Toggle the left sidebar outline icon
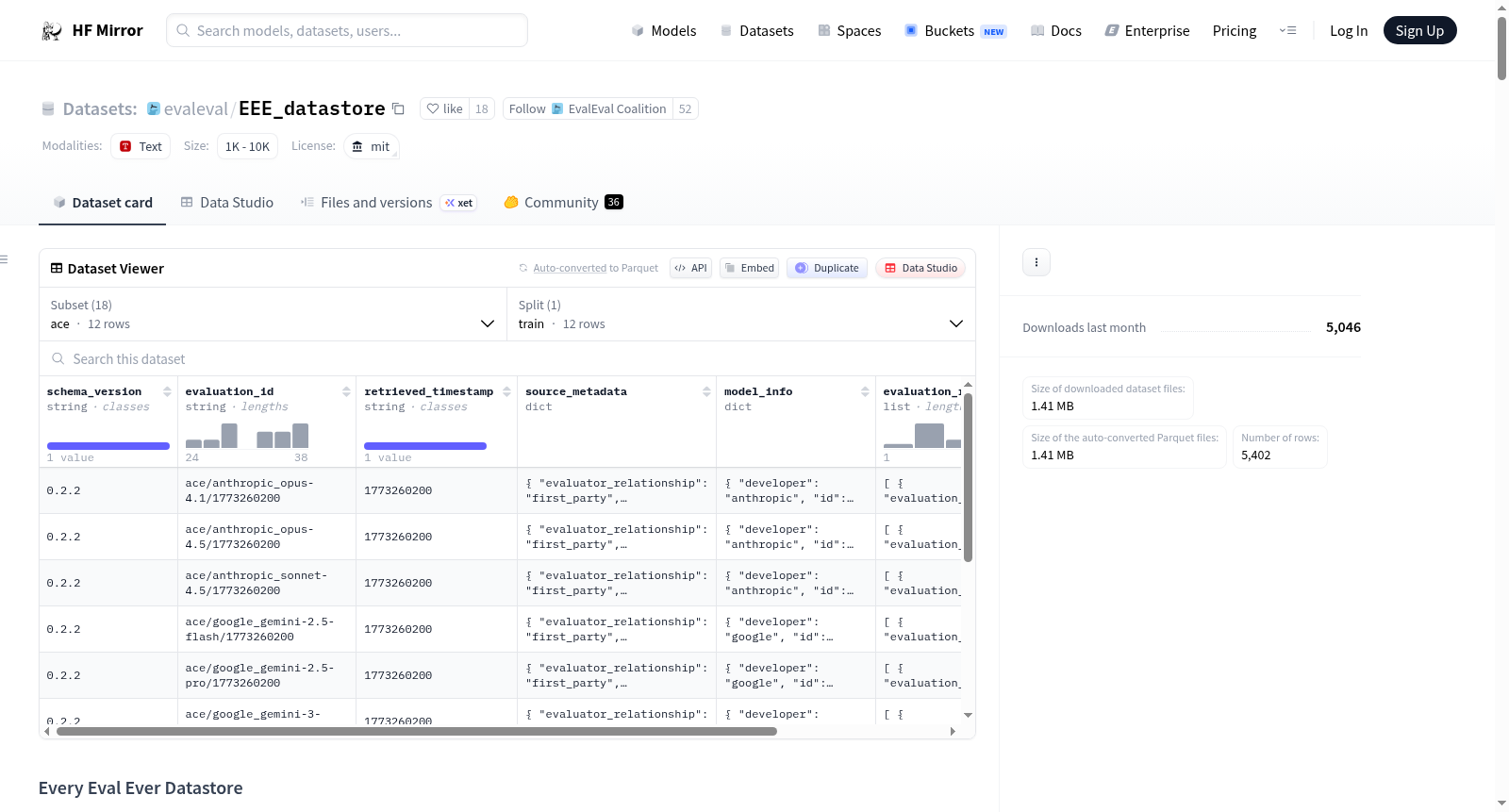Screen dimensions: 1509x812 click(x=4, y=259)
